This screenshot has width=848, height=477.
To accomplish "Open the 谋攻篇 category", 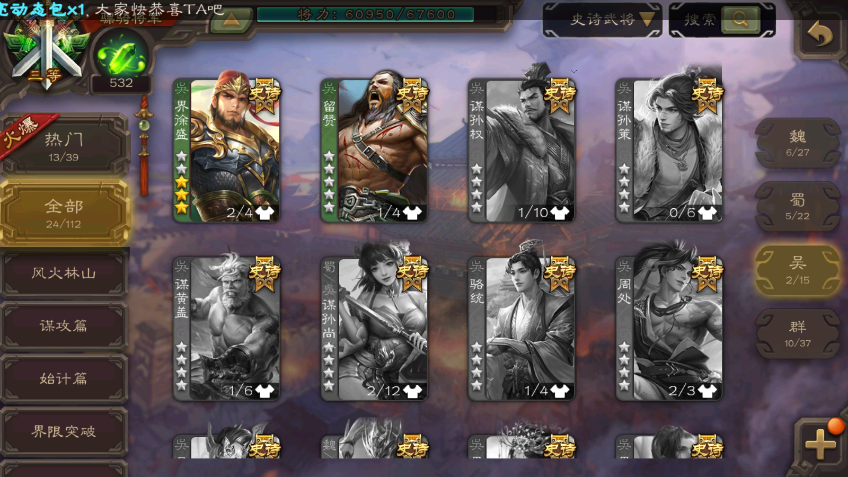I will pyautogui.click(x=64, y=326).
